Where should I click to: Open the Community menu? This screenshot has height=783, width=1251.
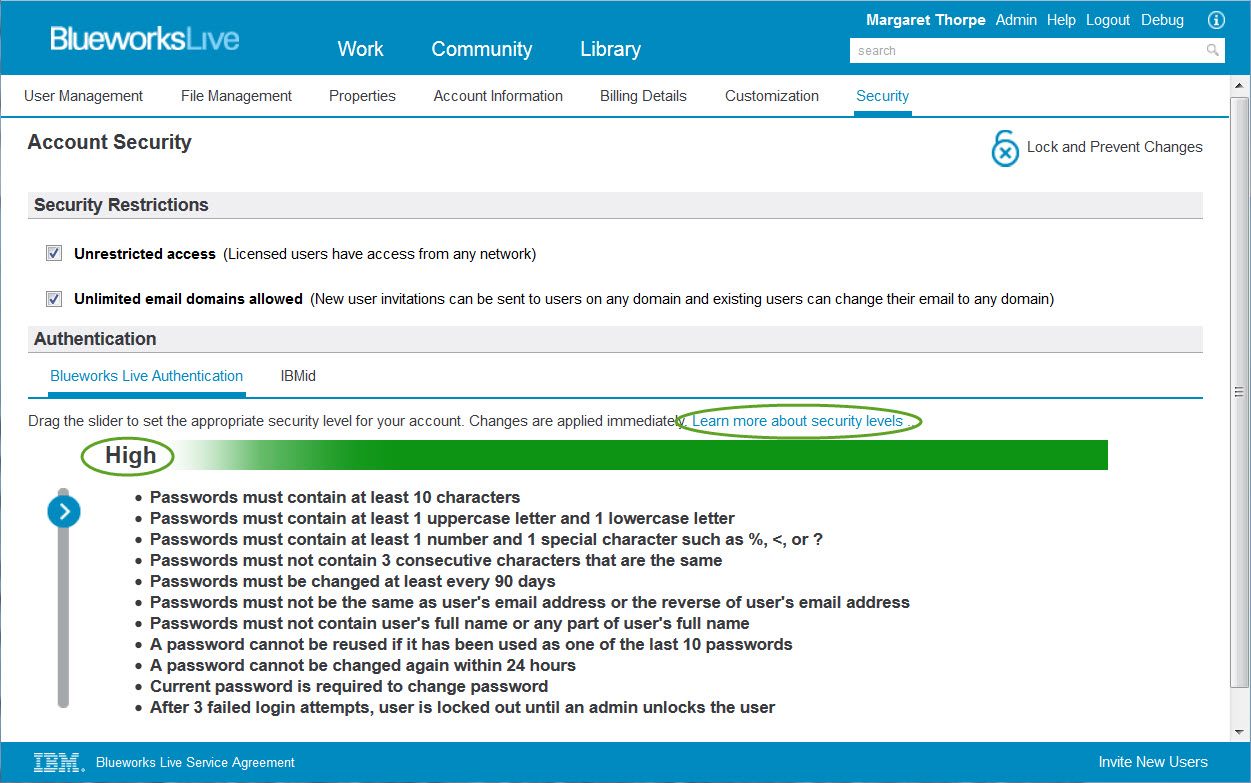pyautogui.click(x=482, y=49)
